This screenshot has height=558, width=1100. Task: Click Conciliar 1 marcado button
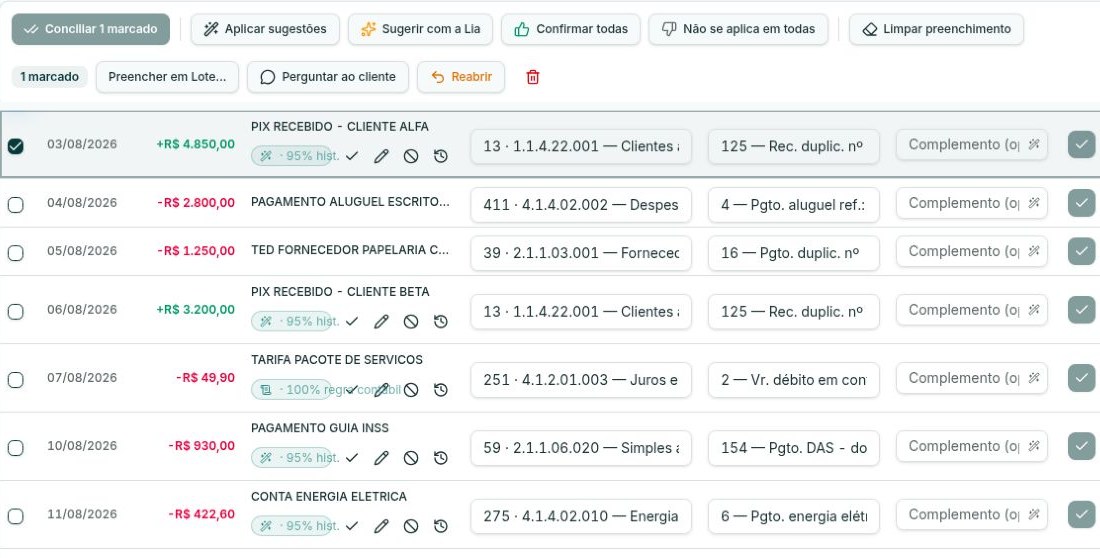tap(90, 29)
